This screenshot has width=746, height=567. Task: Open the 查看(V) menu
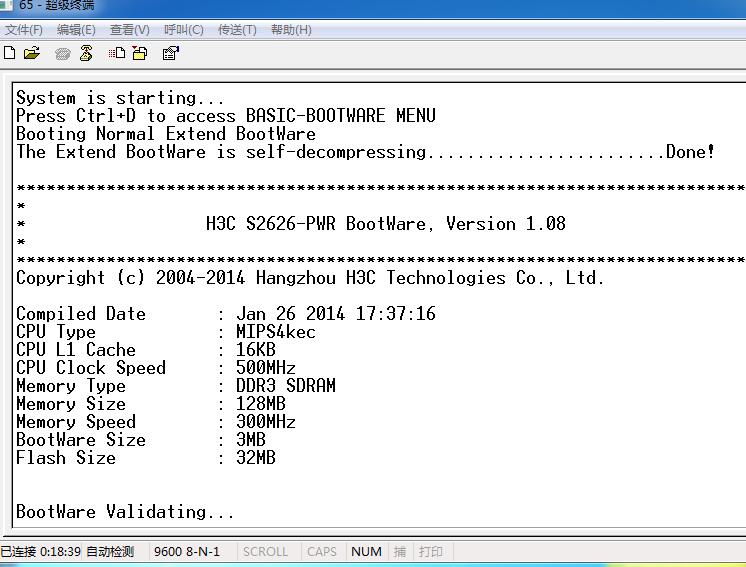[129, 30]
